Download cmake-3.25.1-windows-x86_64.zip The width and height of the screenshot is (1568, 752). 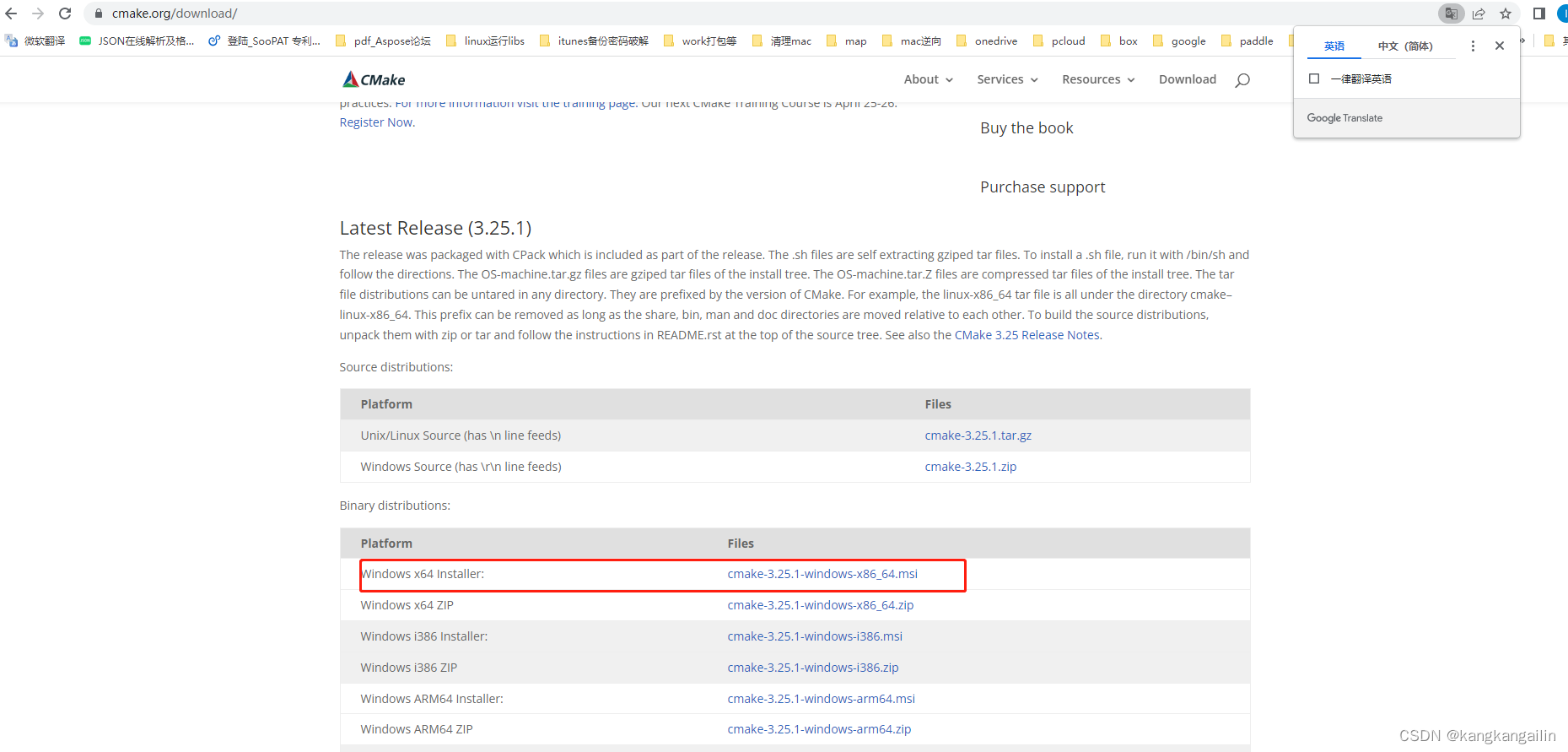point(821,605)
